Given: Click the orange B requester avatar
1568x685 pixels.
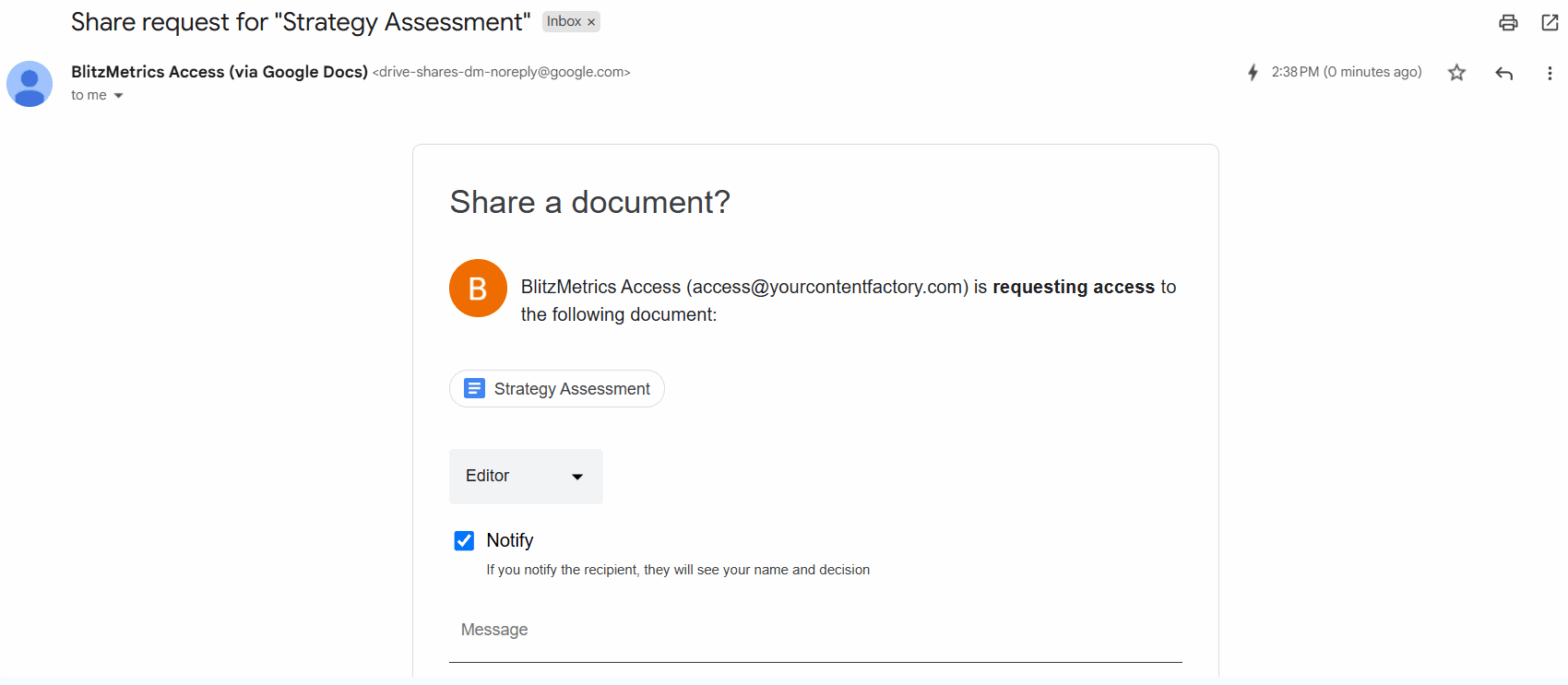Looking at the screenshot, I should pyautogui.click(x=477, y=289).
